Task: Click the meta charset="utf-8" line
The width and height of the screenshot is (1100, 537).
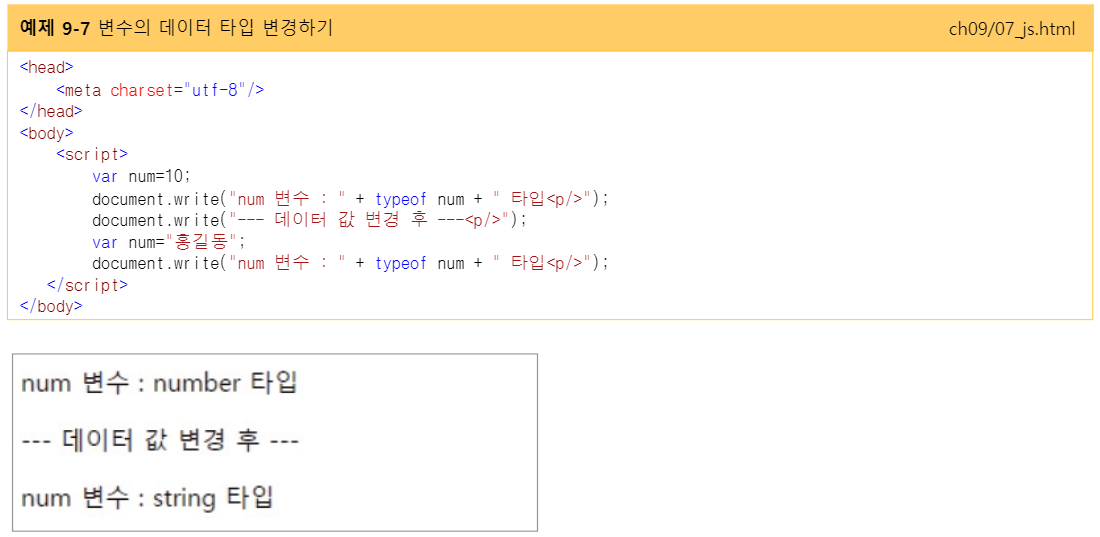Action: coord(160,90)
